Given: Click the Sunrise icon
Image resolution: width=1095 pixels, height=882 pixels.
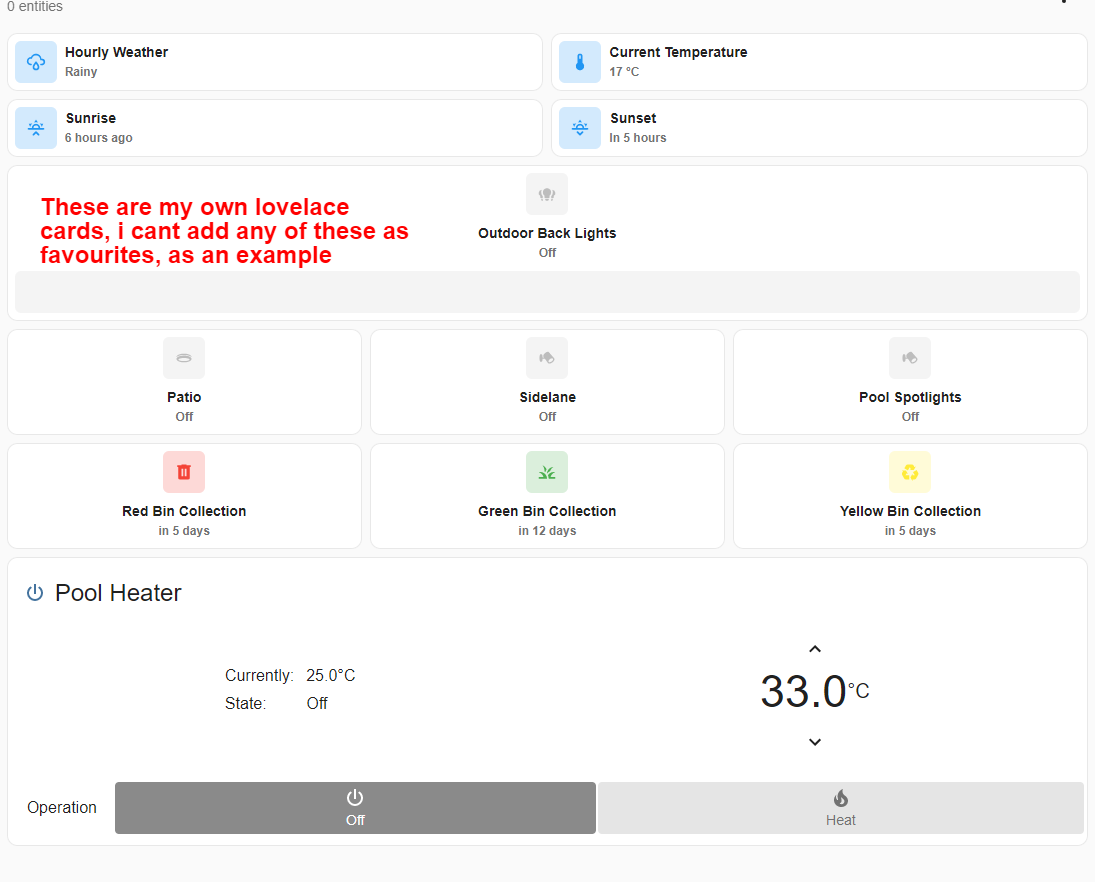Looking at the screenshot, I should (36, 128).
